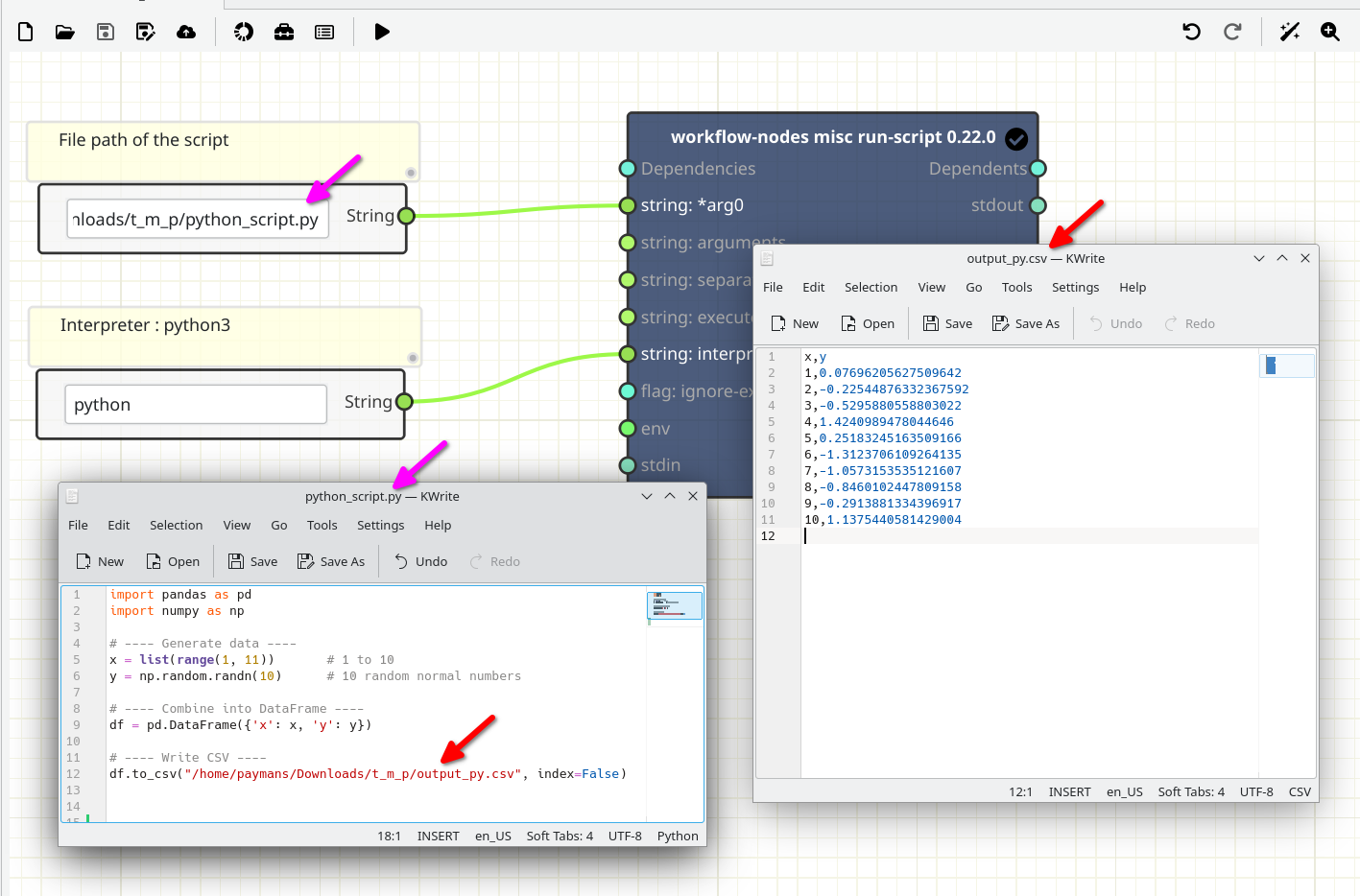Open File menu in python_script.py window

click(x=78, y=525)
